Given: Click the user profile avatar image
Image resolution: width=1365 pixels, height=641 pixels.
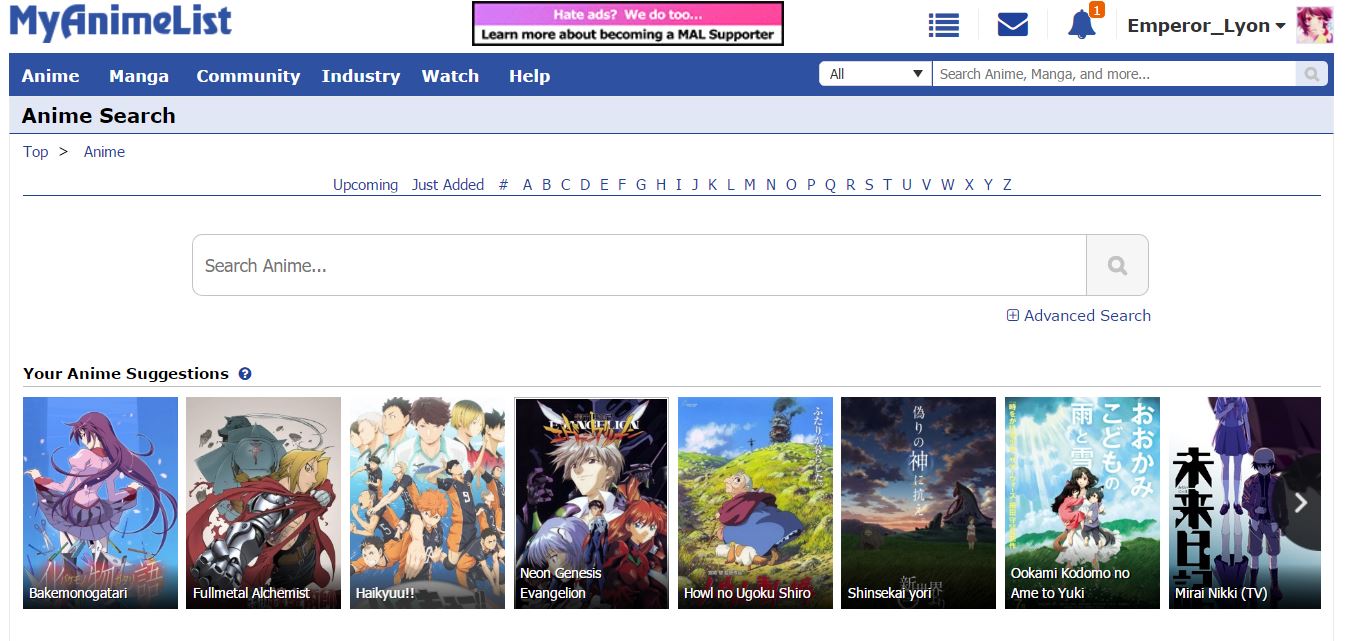Looking at the screenshot, I should [x=1314, y=25].
